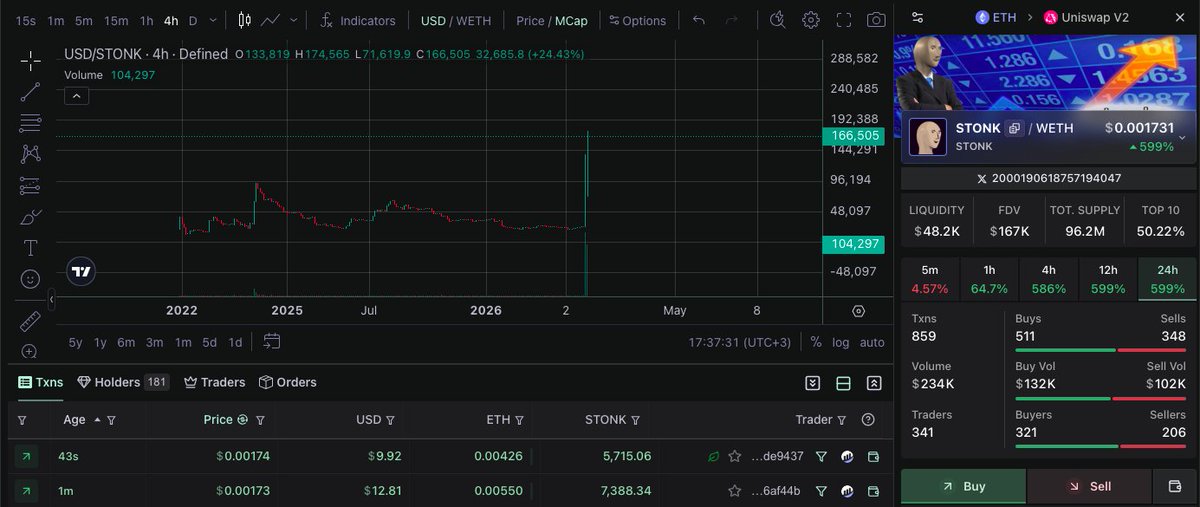Select the crosshair cursor tool
Image resolution: width=1200 pixels, height=507 pixels.
coord(30,60)
